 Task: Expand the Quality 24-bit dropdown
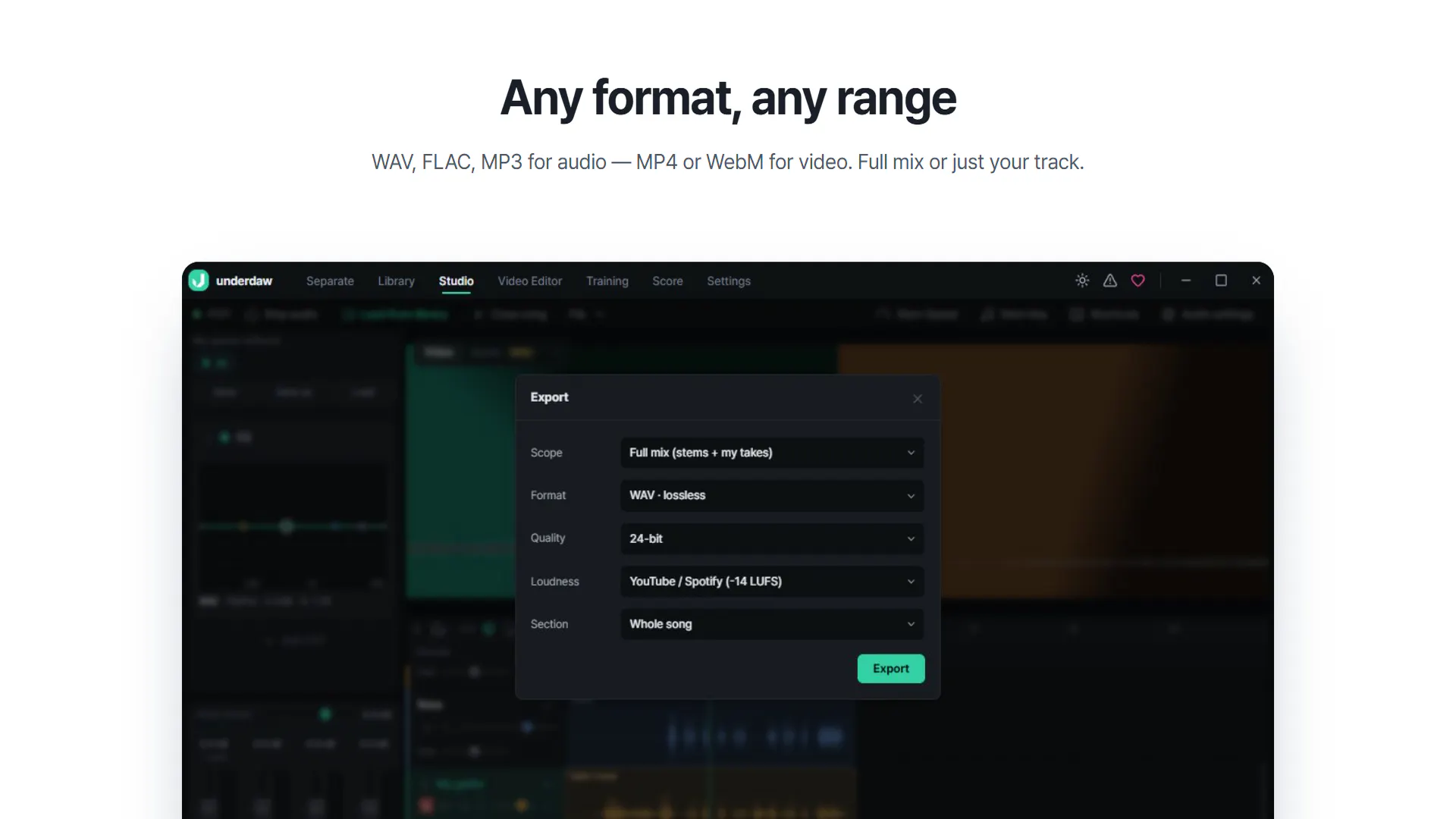pyautogui.click(x=772, y=538)
